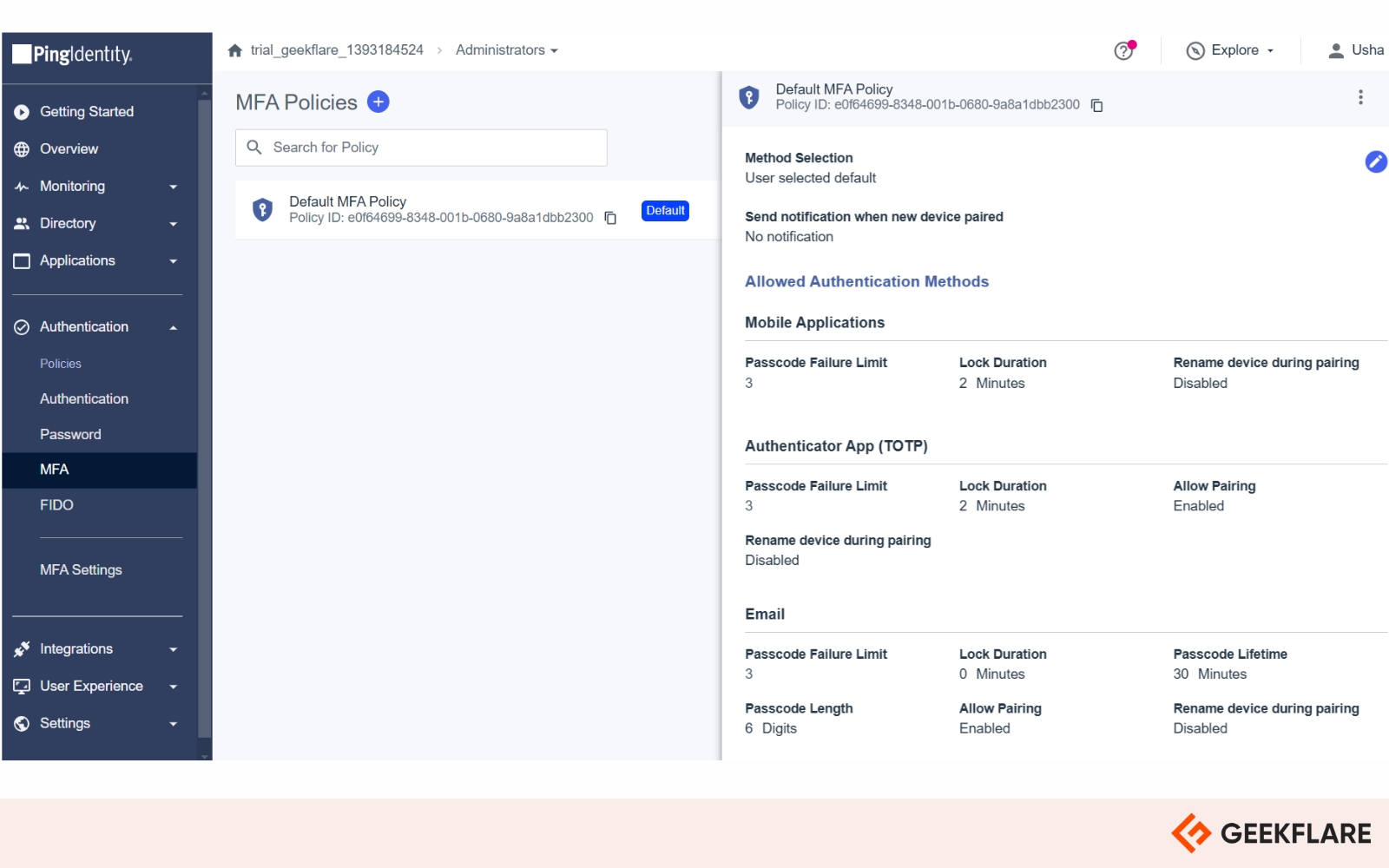Select Password in the sidebar

click(x=70, y=434)
